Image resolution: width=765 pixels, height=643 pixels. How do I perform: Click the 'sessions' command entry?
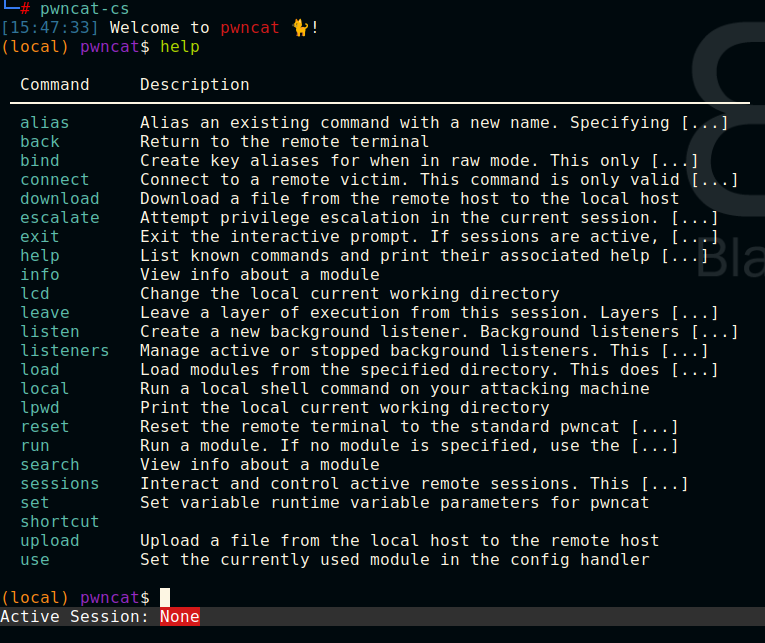(60, 483)
